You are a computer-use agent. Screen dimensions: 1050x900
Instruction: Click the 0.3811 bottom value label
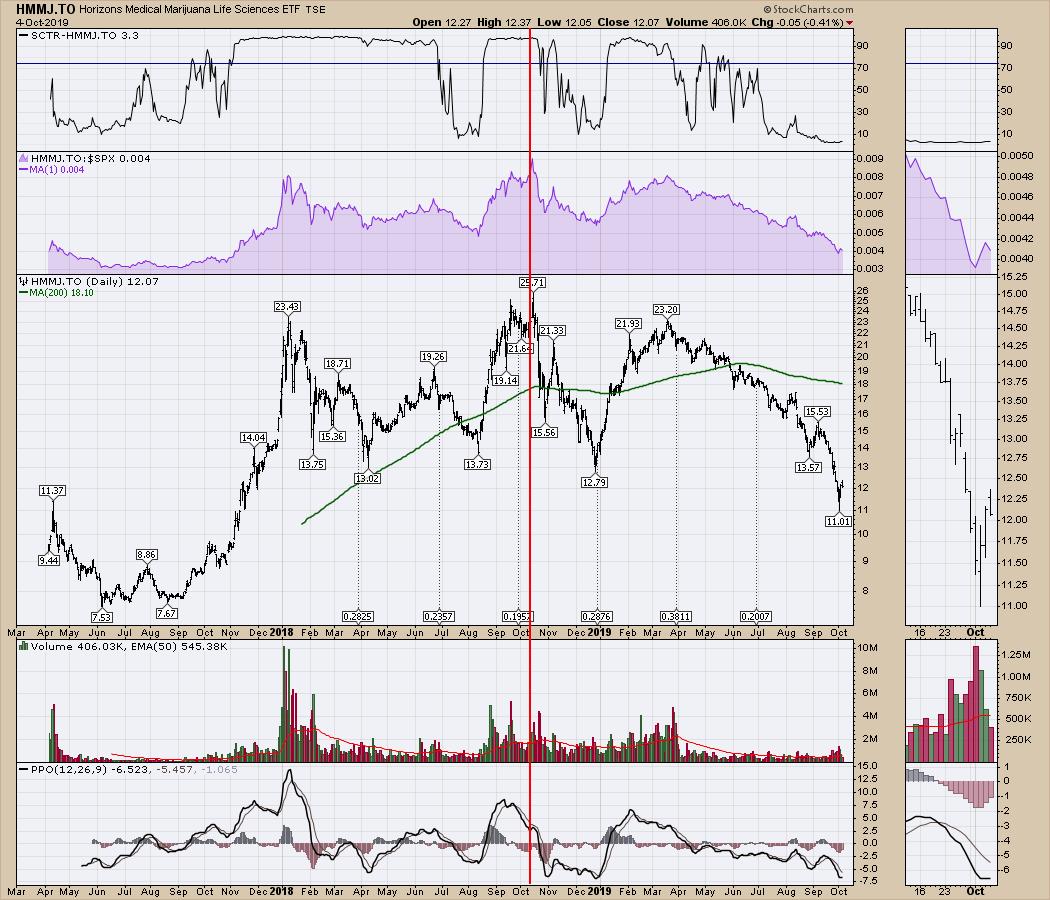pos(676,616)
